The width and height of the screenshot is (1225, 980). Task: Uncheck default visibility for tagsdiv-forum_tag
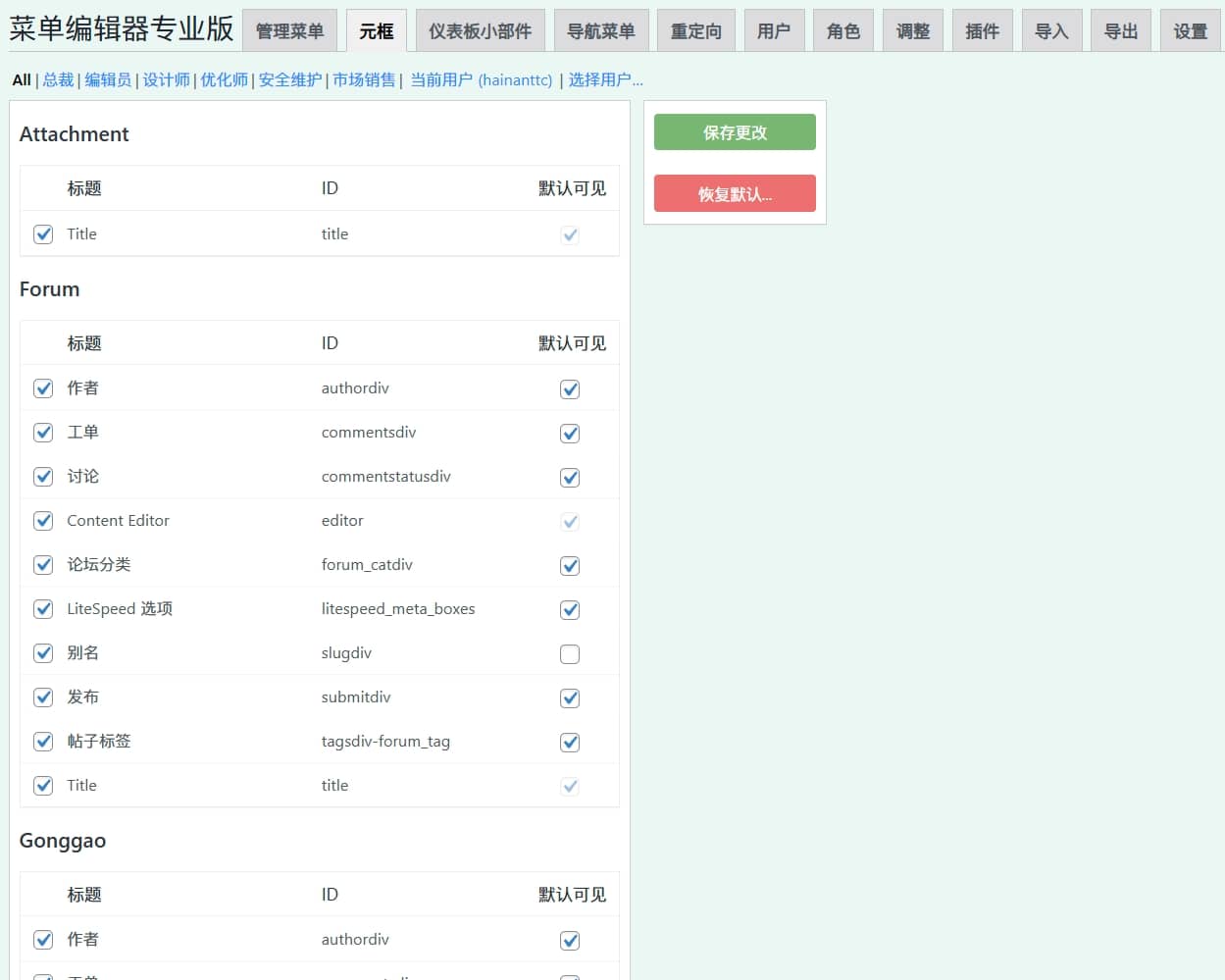(x=570, y=743)
